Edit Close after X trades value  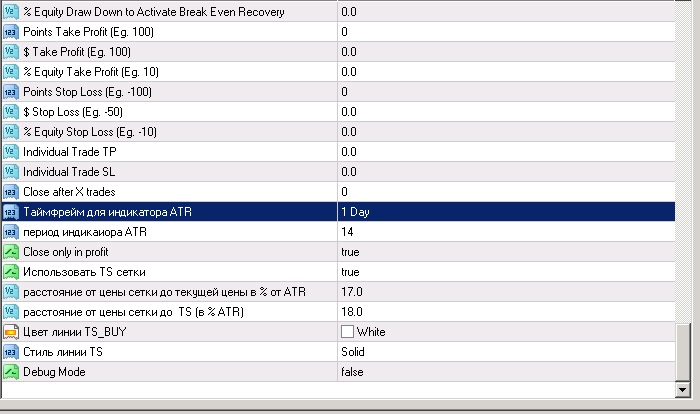coord(506,192)
